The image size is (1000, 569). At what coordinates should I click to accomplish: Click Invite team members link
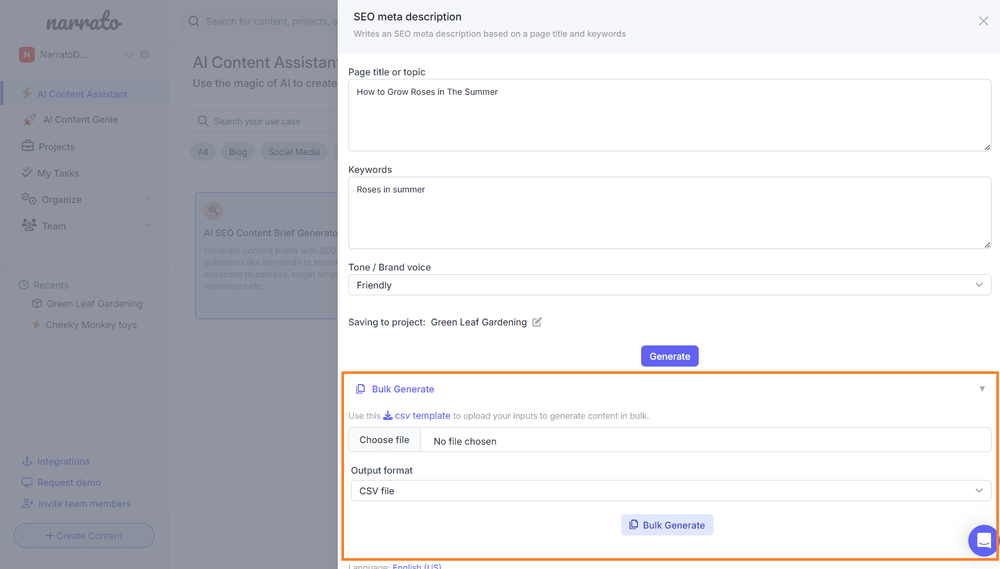click(84, 503)
